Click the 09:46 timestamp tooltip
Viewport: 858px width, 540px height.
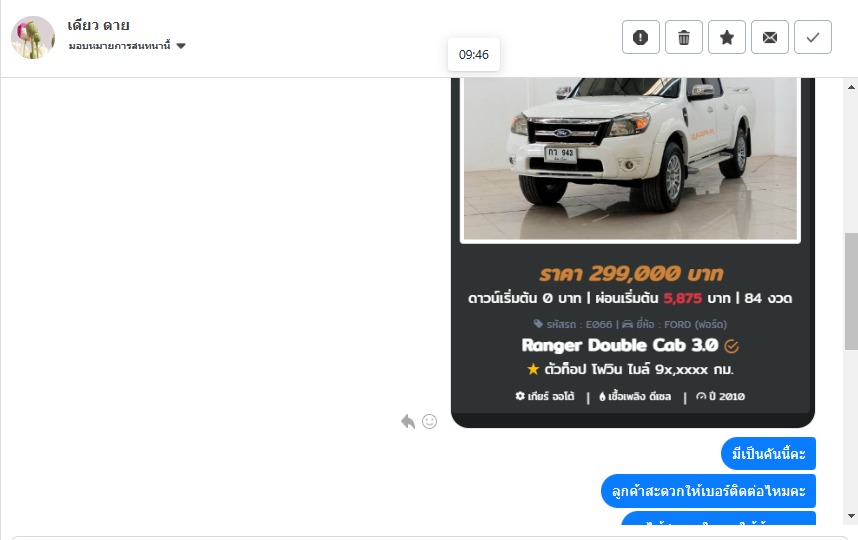coord(474,55)
